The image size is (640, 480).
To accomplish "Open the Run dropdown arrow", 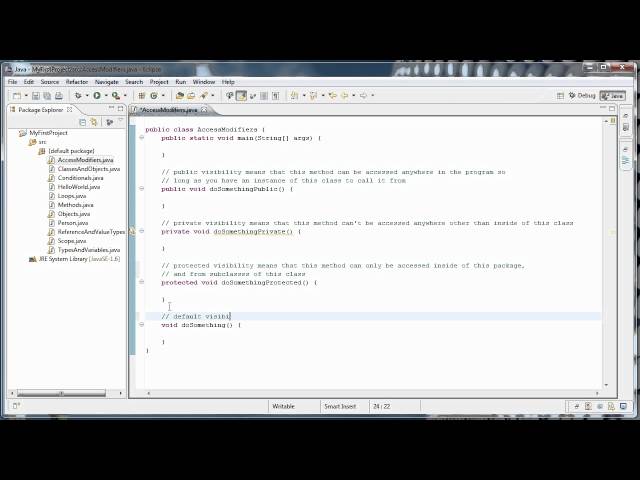I will (106, 96).
